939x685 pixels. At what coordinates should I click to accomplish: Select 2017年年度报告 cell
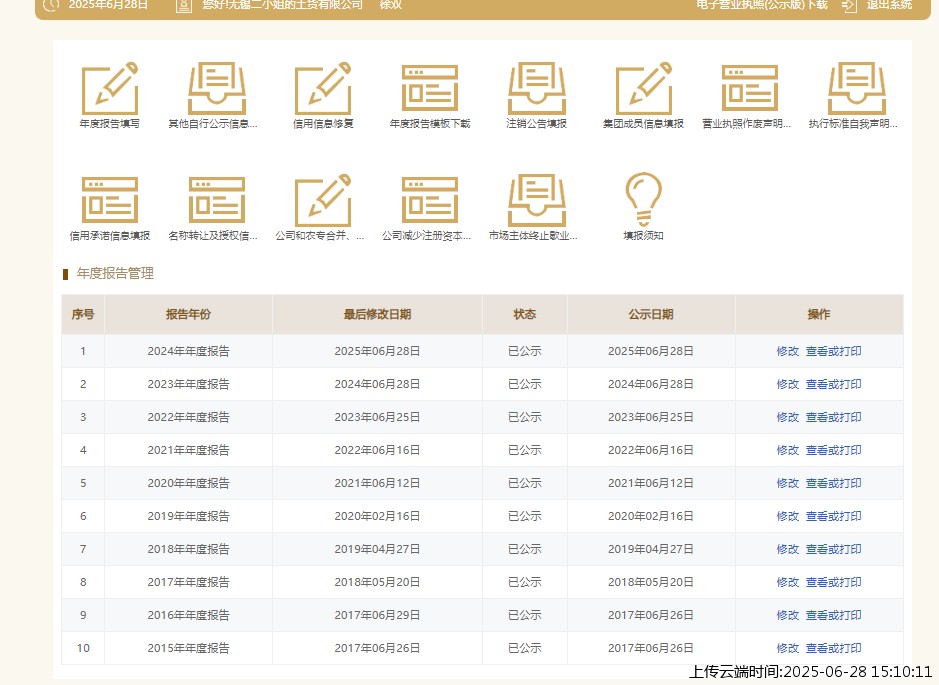click(x=189, y=581)
